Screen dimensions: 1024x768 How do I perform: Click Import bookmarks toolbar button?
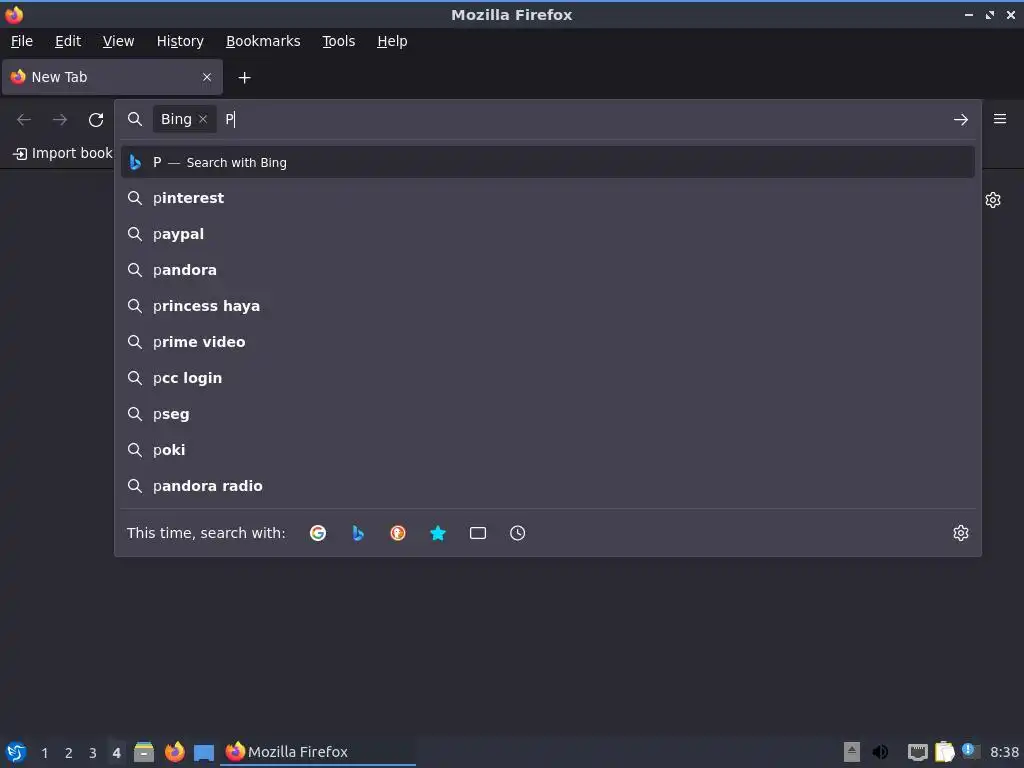point(63,153)
